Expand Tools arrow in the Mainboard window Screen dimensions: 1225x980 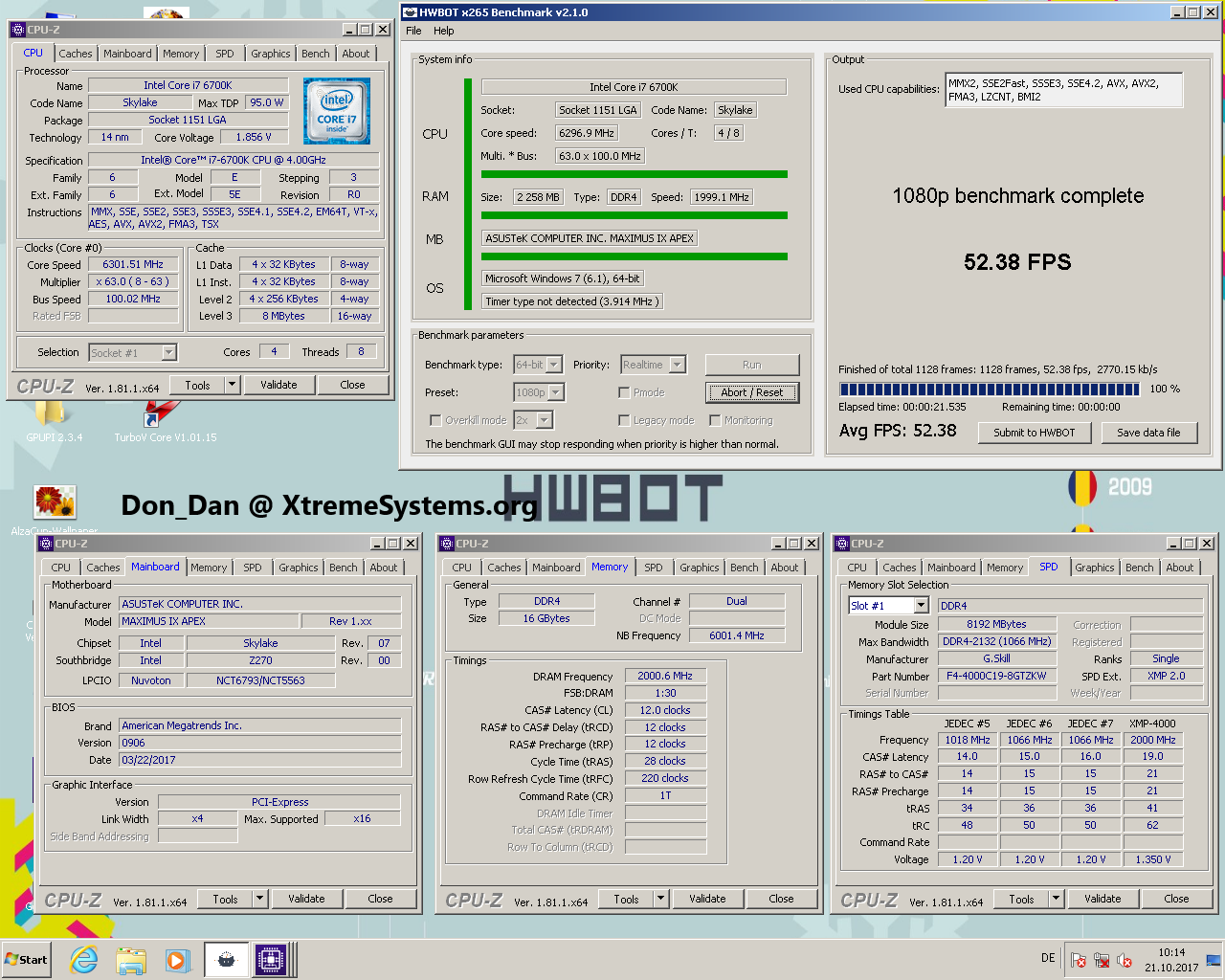tap(259, 899)
